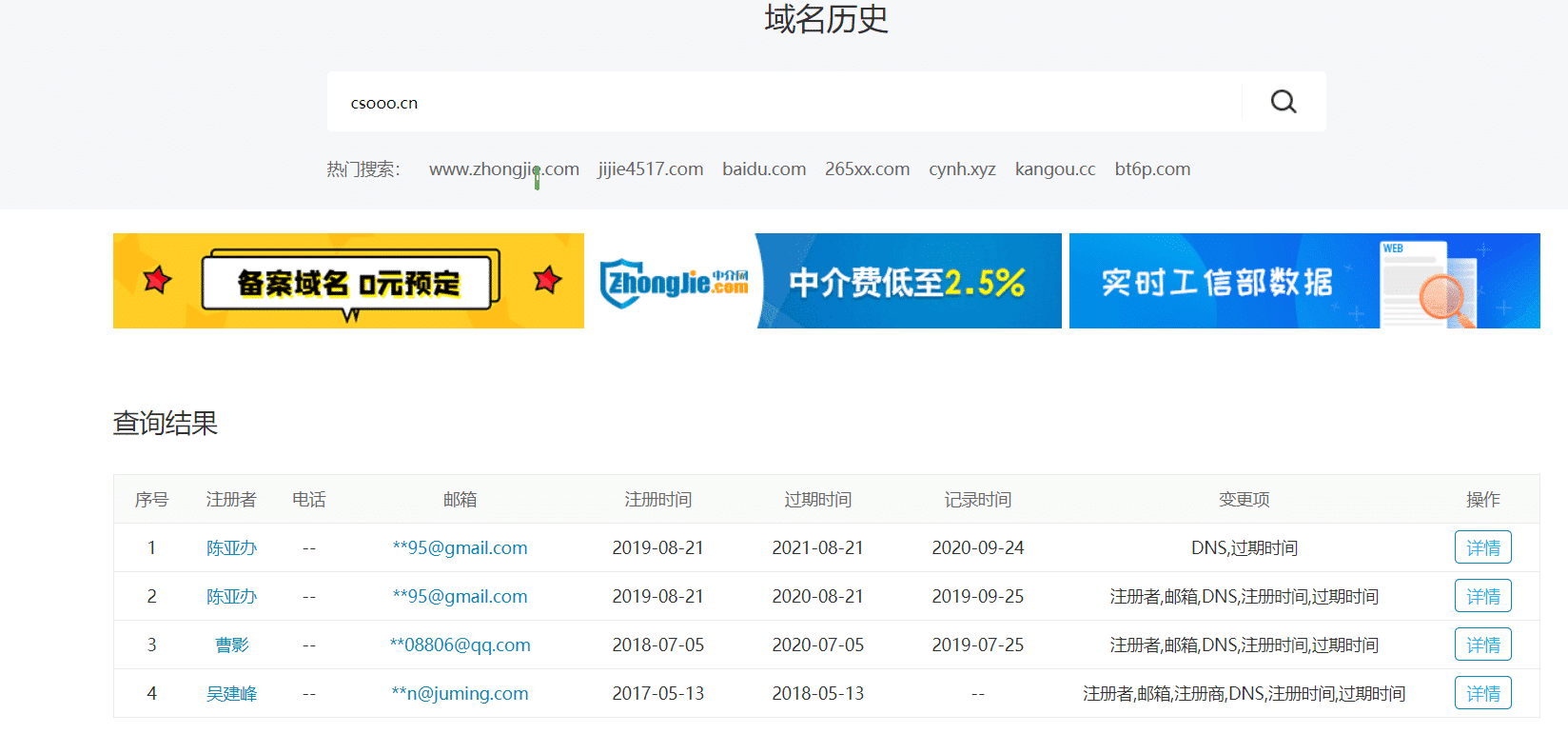Open the cynh.xyz hot search link
The image size is (1568, 754).
tap(962, 169)
